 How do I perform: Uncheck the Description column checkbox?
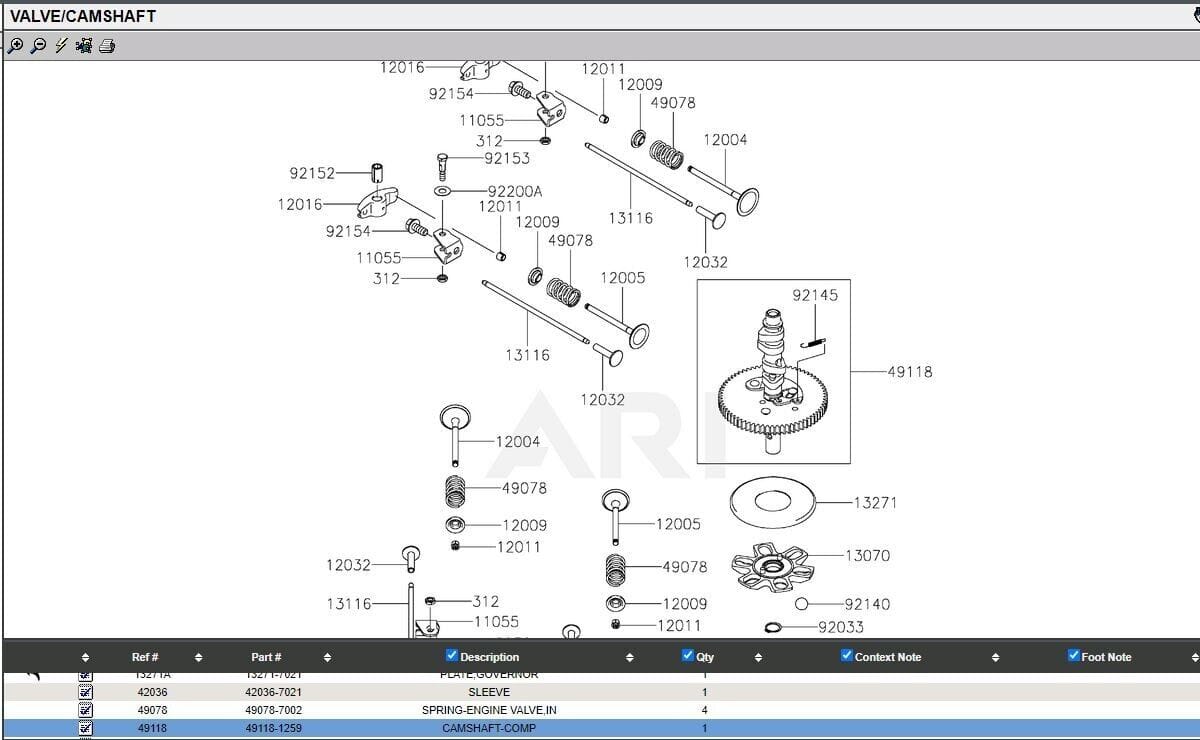452,656
